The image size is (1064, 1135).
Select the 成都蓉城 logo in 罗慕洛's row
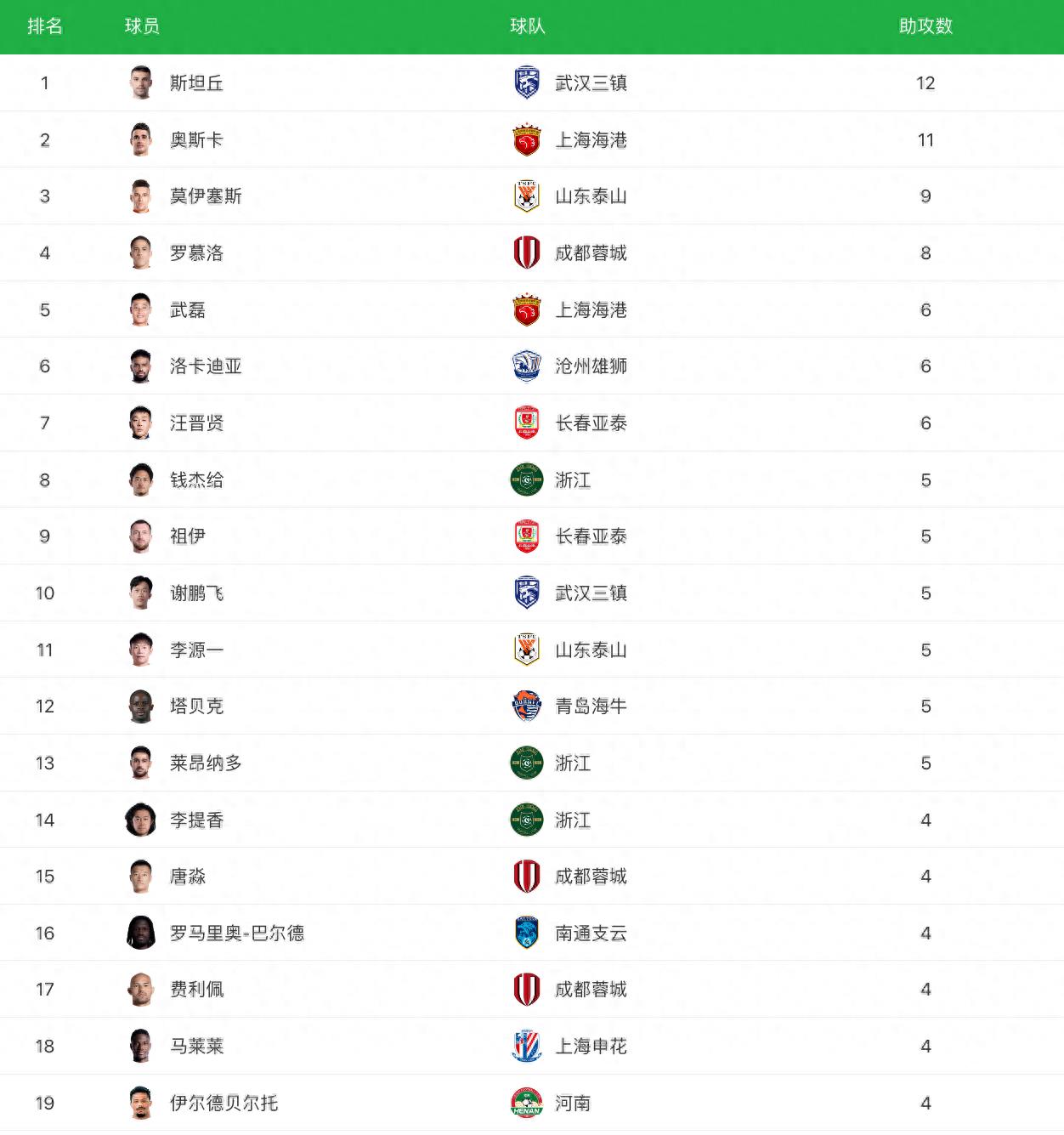coord(527,253)
